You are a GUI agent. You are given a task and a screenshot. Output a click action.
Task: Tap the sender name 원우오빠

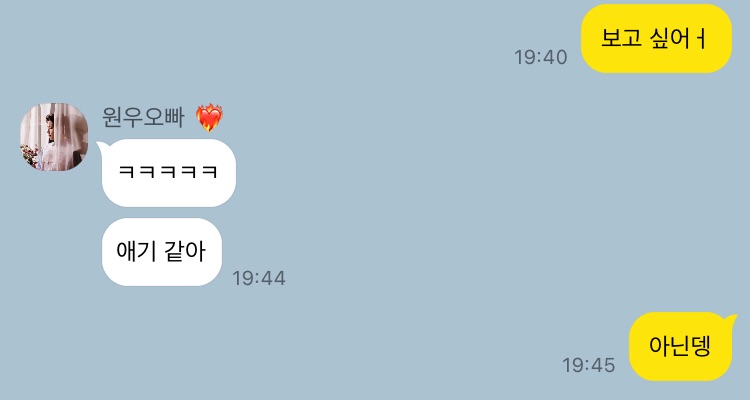pos(143,117)
